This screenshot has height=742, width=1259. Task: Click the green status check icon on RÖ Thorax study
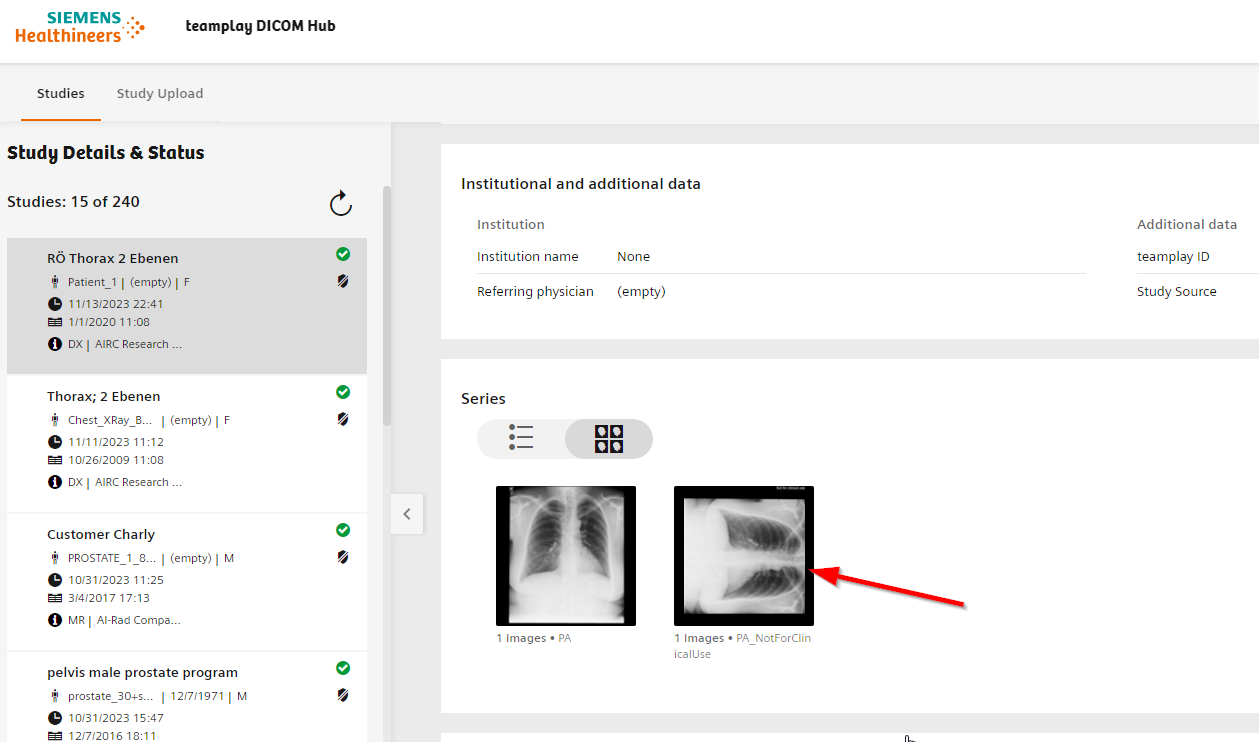[343, 254]
